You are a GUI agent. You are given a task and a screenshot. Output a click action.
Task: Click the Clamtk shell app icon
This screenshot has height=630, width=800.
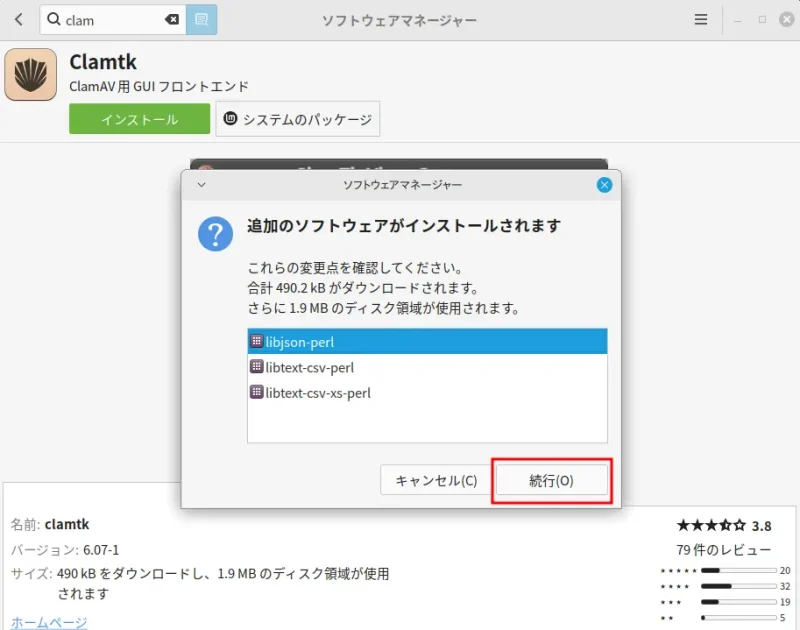point(31,74)
